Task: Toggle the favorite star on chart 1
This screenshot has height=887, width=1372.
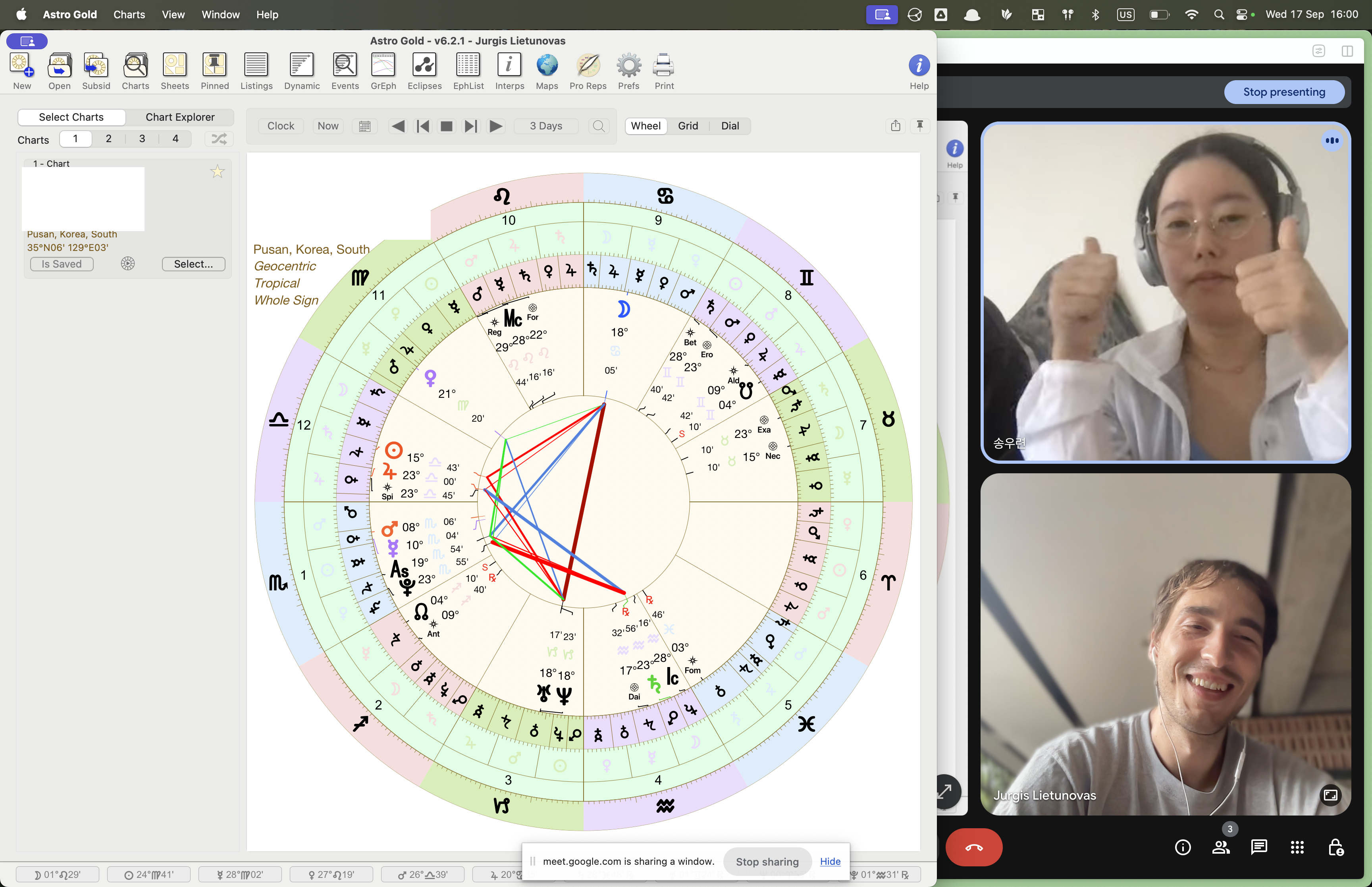Action: coord(217,172)
